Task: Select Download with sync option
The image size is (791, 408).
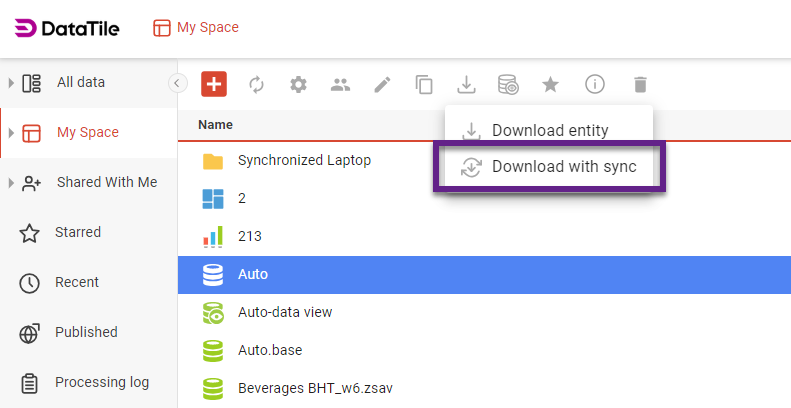Action: [549, 167]
